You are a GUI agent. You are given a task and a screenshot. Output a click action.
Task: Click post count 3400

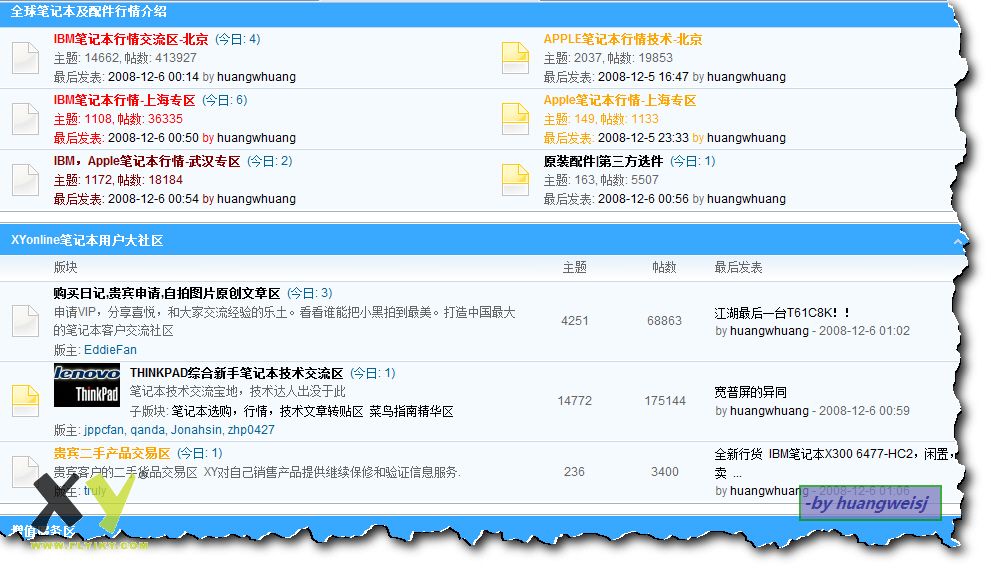pos(665,472)
